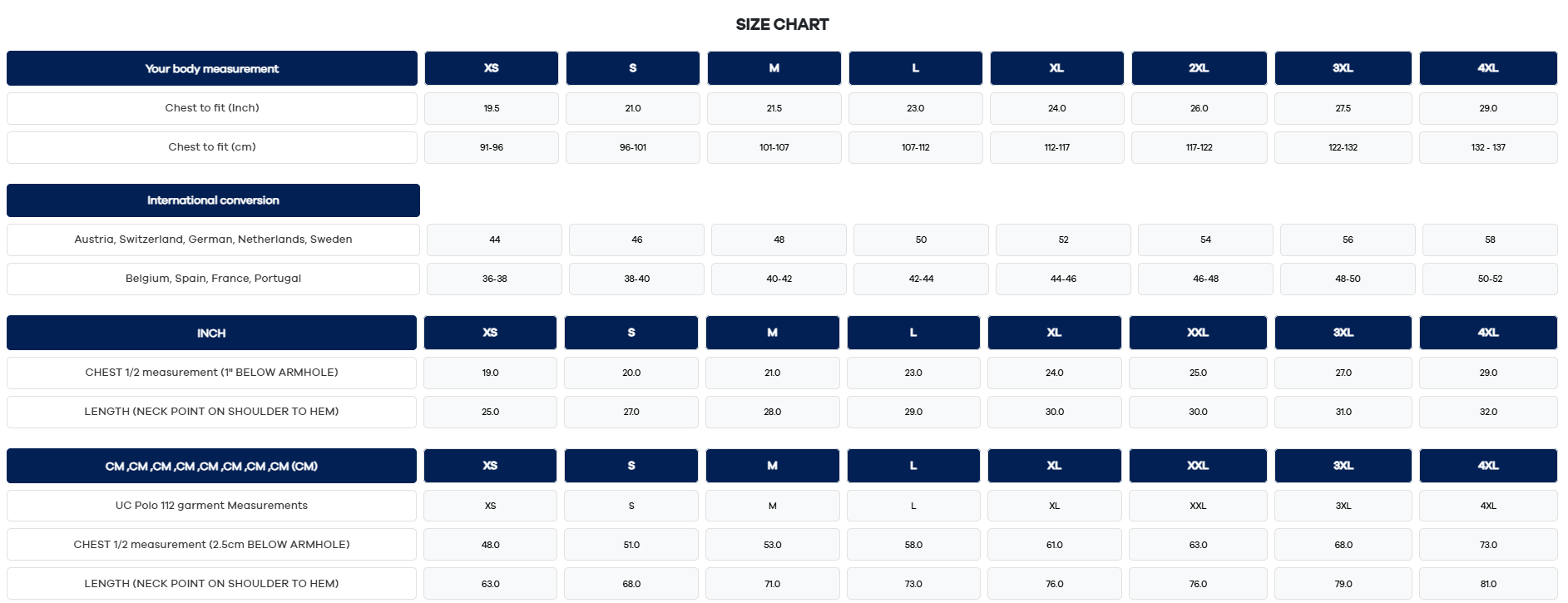The width and height of the screenshot is (1568, 603).
Task: Select the 19.5 inch chest cell
Action: pyautogui.click(x=492, y=108)
